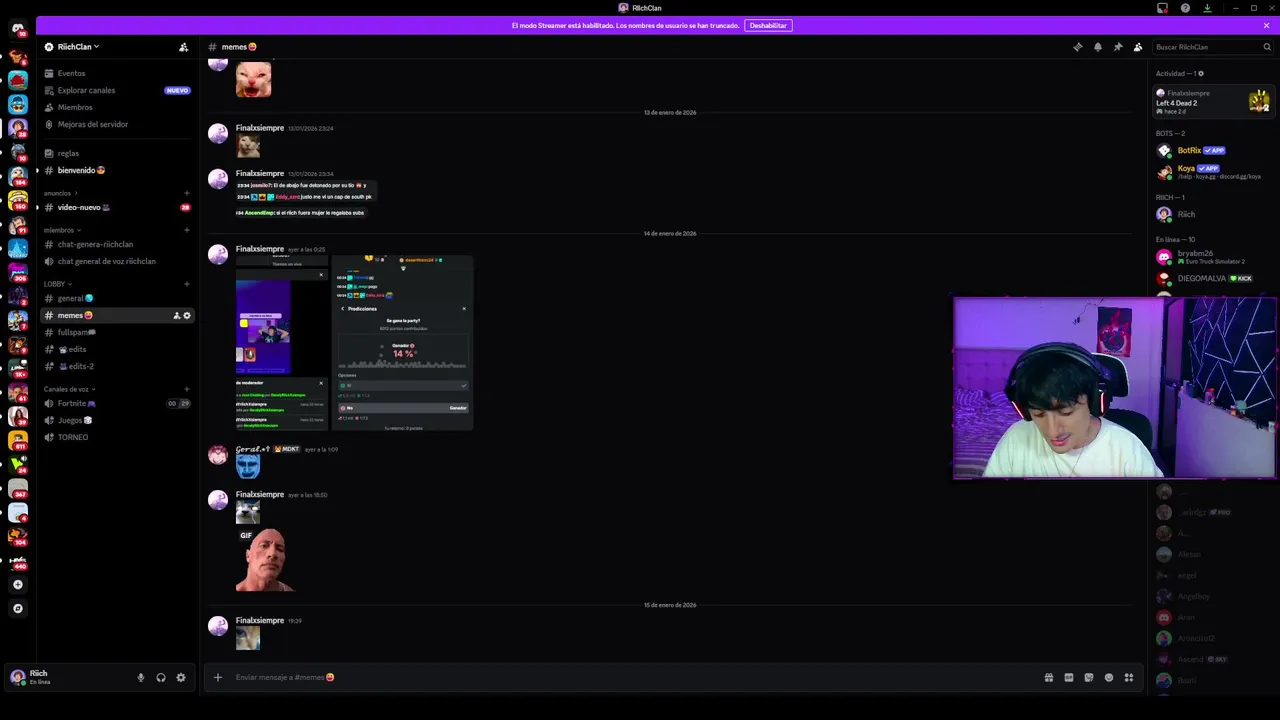Screen dimensions: 1280x720
Task: Join the Juegos voice channel
Action: click(73, 420)
